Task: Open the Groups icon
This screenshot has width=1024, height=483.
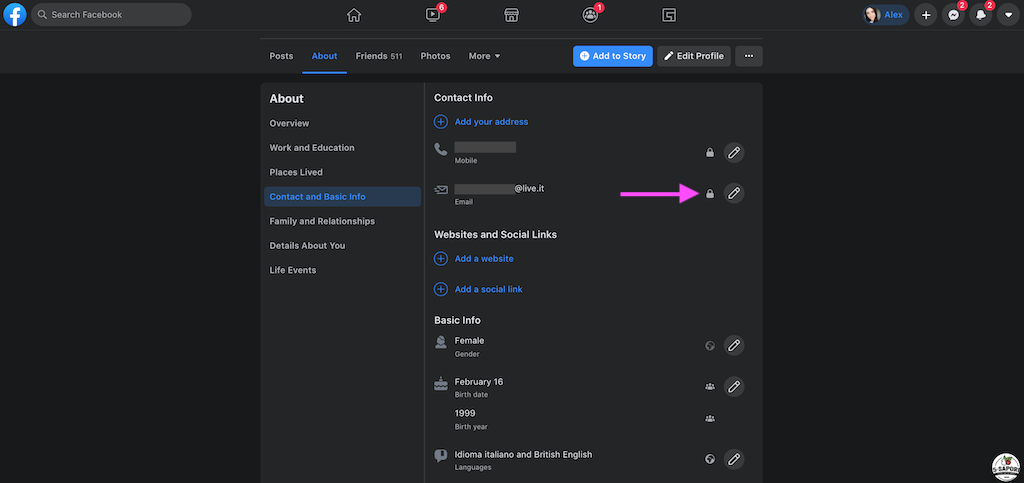Action: [590, 15]
